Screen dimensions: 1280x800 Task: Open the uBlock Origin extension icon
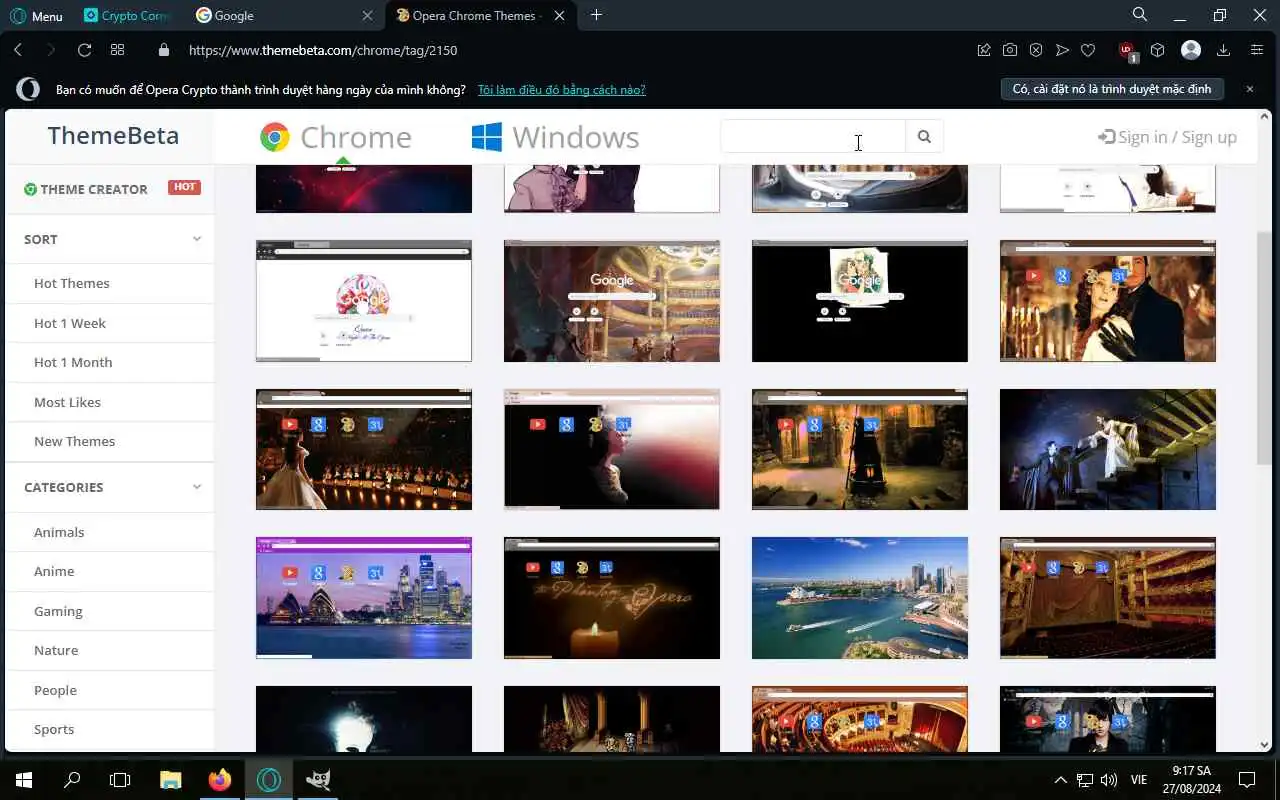1128,50
